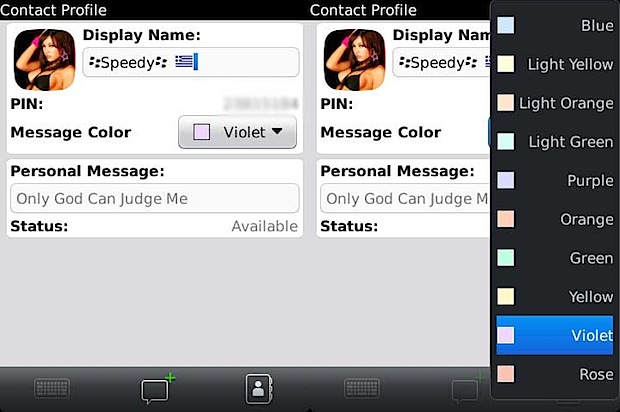The width and height of the screenshot is (620, 412).
Task: Click left Contact Profile title
Action: click(x=53, y=10)
